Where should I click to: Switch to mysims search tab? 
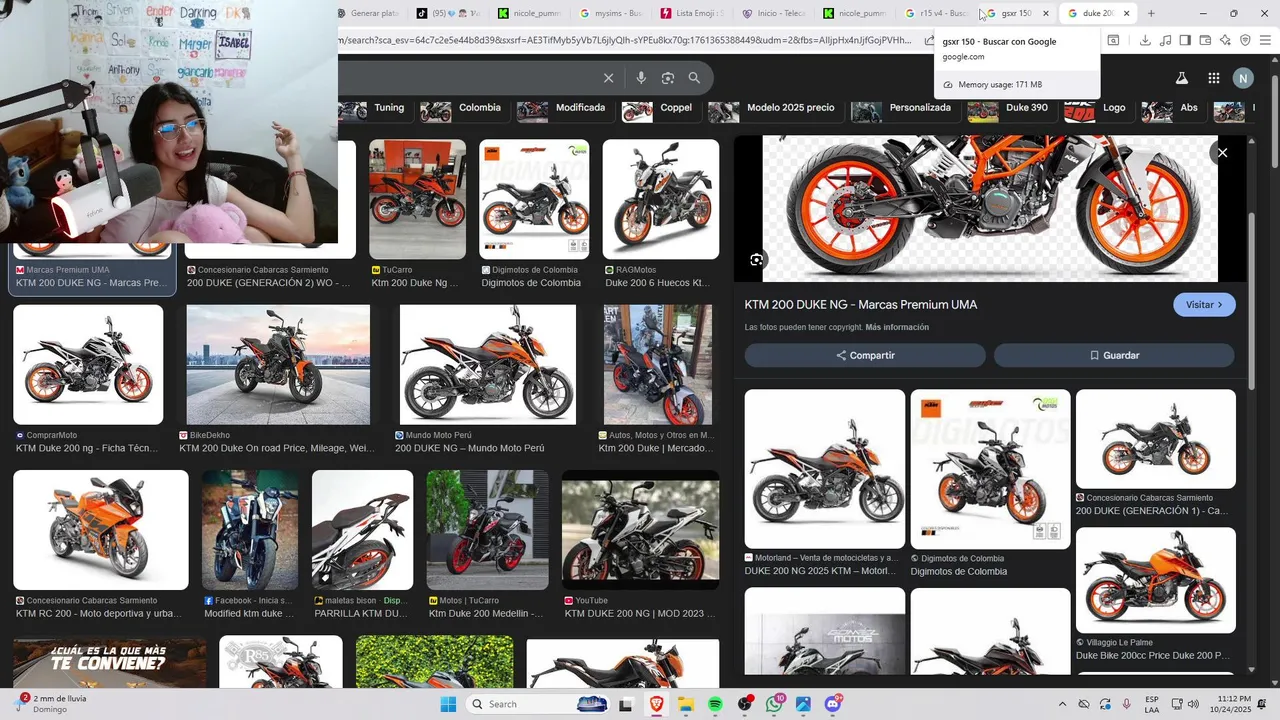tap(612, 13)
